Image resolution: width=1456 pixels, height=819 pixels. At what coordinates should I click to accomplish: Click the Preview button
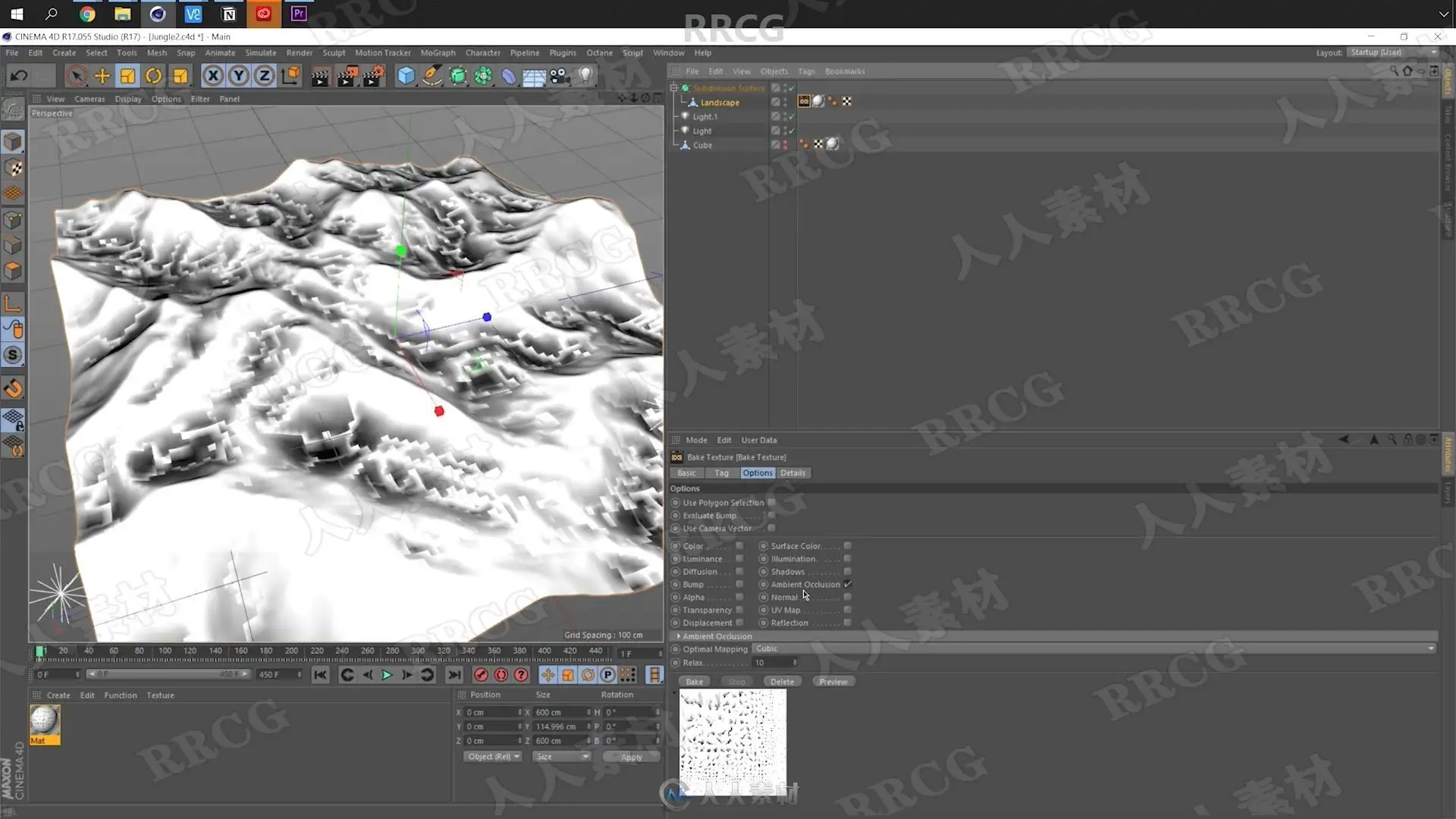click(833, 682)
